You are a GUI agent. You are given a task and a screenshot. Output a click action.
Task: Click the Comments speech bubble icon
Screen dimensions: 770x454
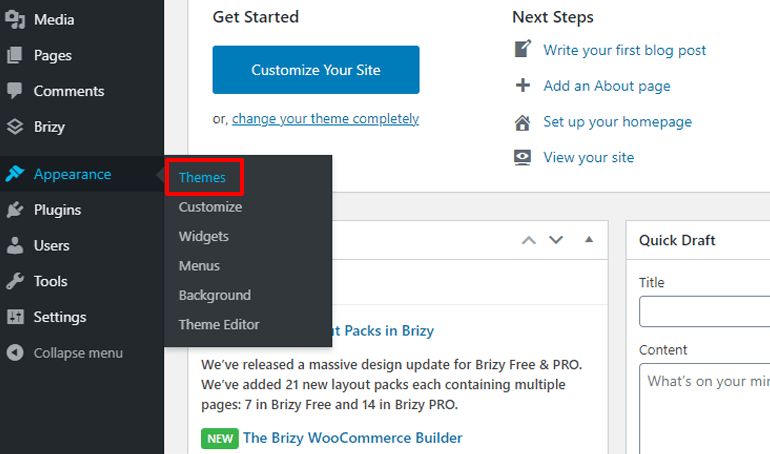pos(15,91)
